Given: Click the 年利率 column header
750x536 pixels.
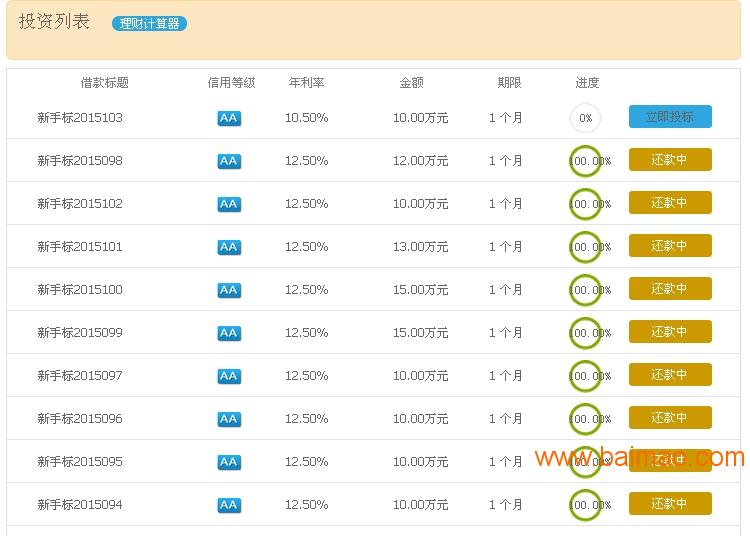Looking at the screenshot, I should tap(306, 83).
